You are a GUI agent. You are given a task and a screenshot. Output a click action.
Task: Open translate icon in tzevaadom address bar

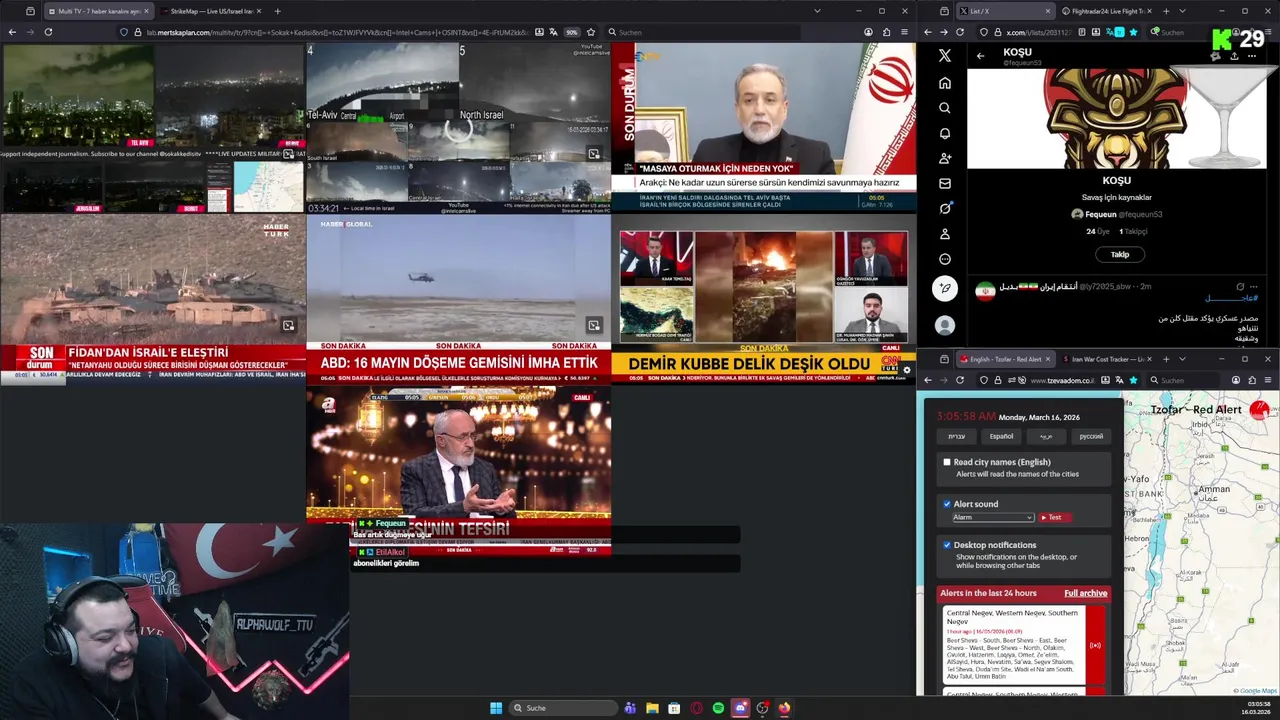click(x=1120, y=380)
